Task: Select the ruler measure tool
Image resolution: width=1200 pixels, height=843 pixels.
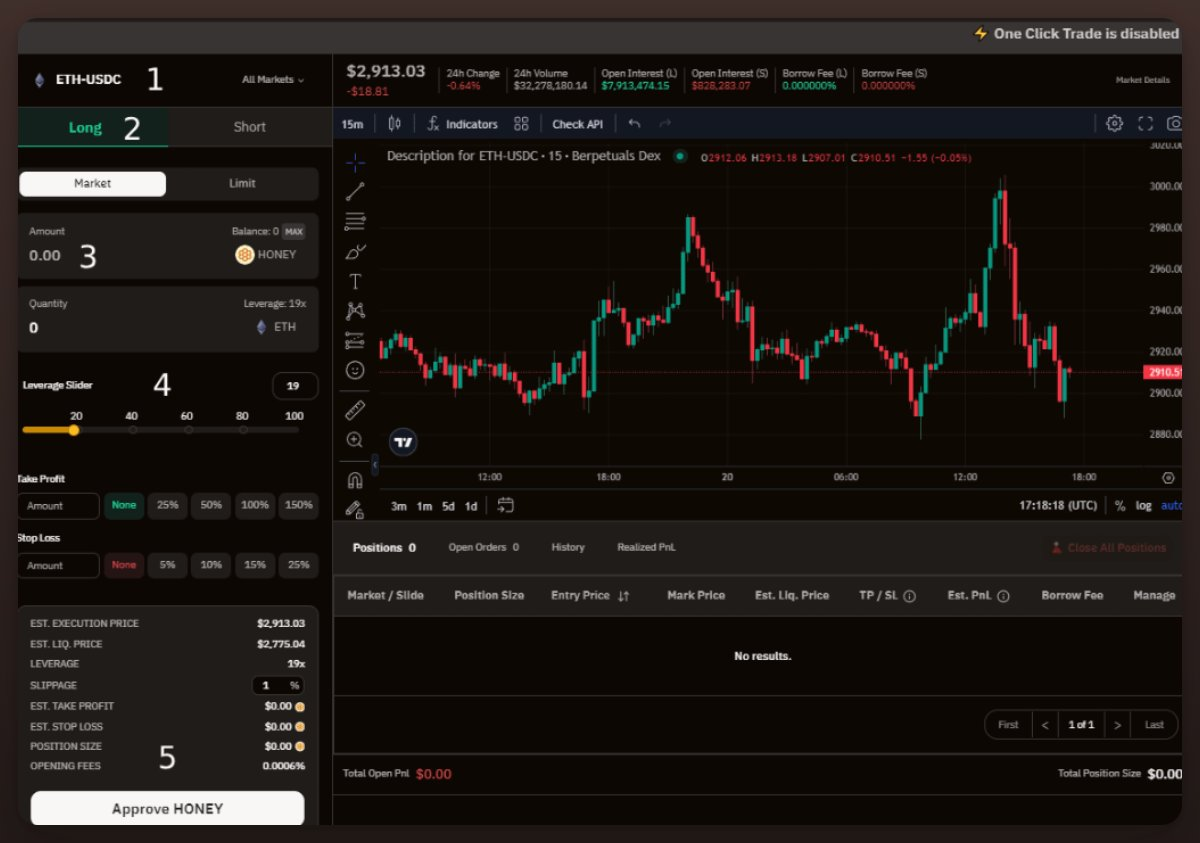Action: pos(355,409)
